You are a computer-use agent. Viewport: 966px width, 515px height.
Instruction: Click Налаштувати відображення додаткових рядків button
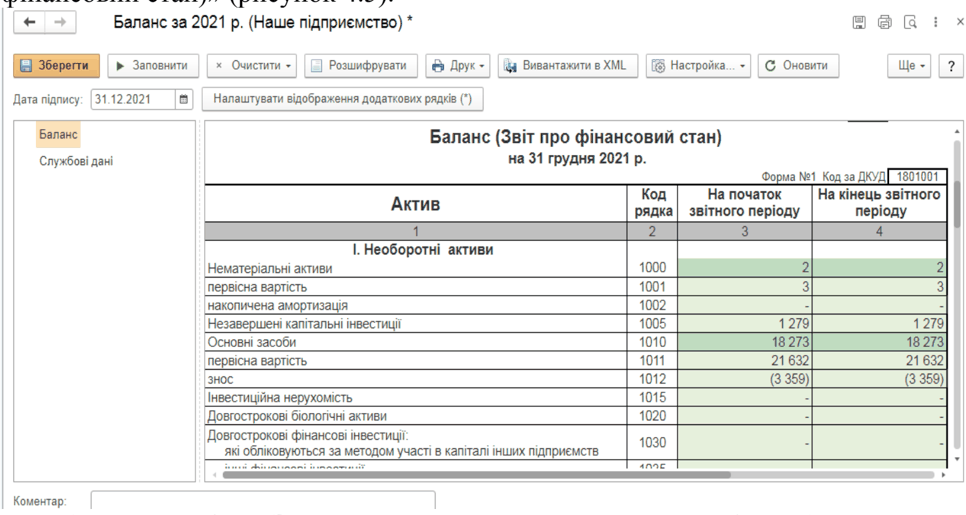point(343,99)
